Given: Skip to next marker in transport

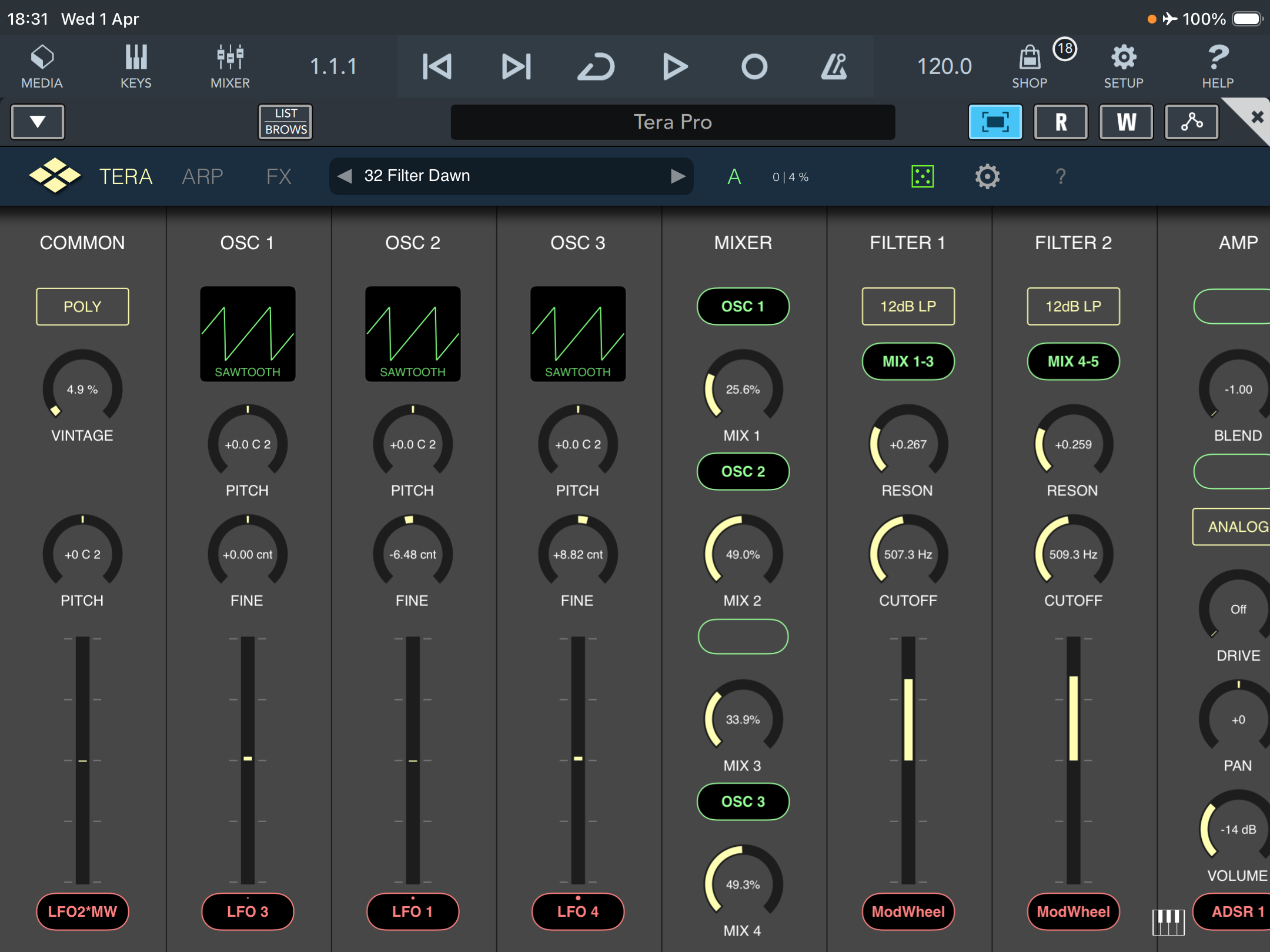Looking at the screenshot, I should point(517,66).
